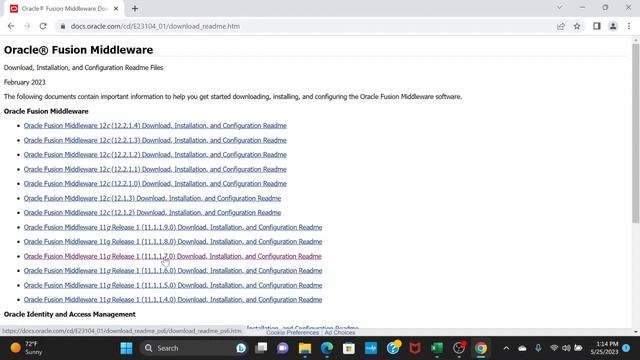Viewport: 640px width, 360px height.
Task: Show hidden system tray icons
Action: (x=506, y=348)
